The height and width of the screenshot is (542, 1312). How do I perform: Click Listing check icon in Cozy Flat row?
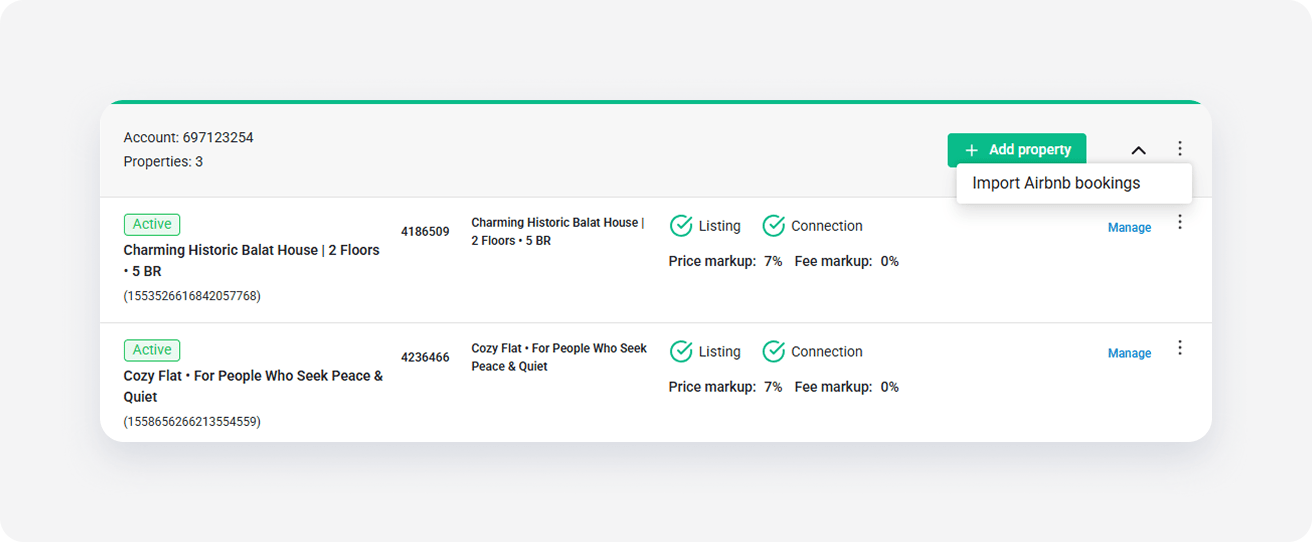(x=681, y=352)
